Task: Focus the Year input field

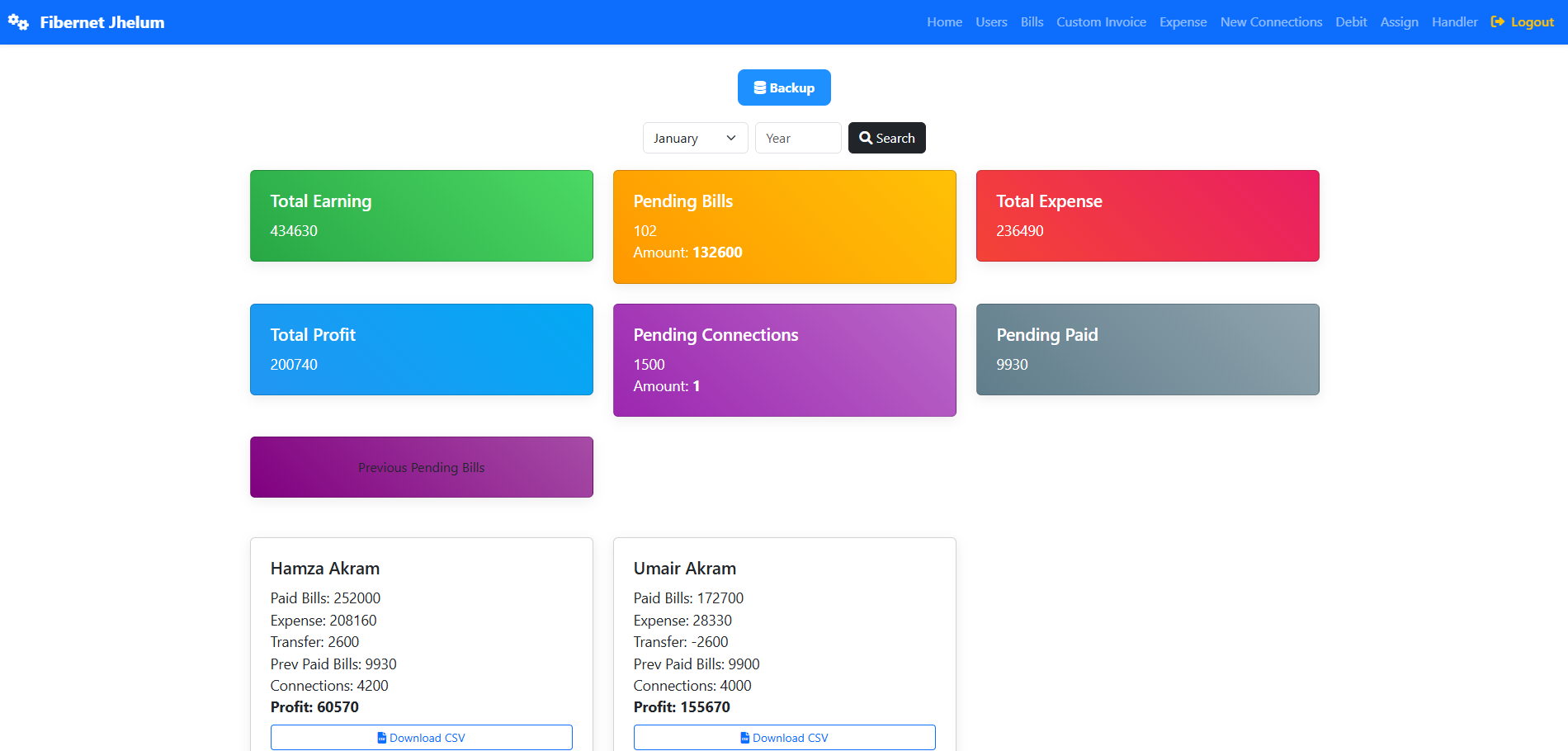Action: click(797, 138)
